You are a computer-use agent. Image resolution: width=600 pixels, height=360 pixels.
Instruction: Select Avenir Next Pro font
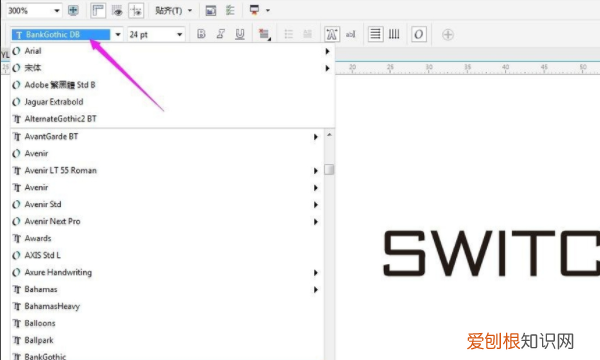click(52, 221)
